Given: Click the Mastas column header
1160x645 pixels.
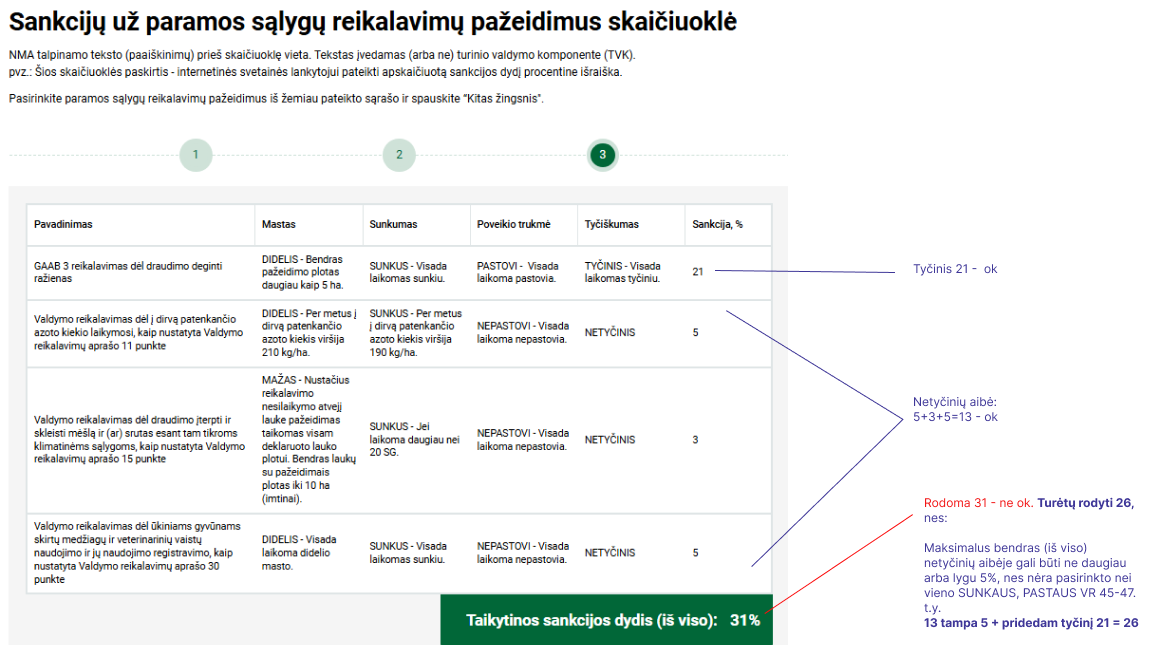Looking at the screenshot, I should pos(279,225).
